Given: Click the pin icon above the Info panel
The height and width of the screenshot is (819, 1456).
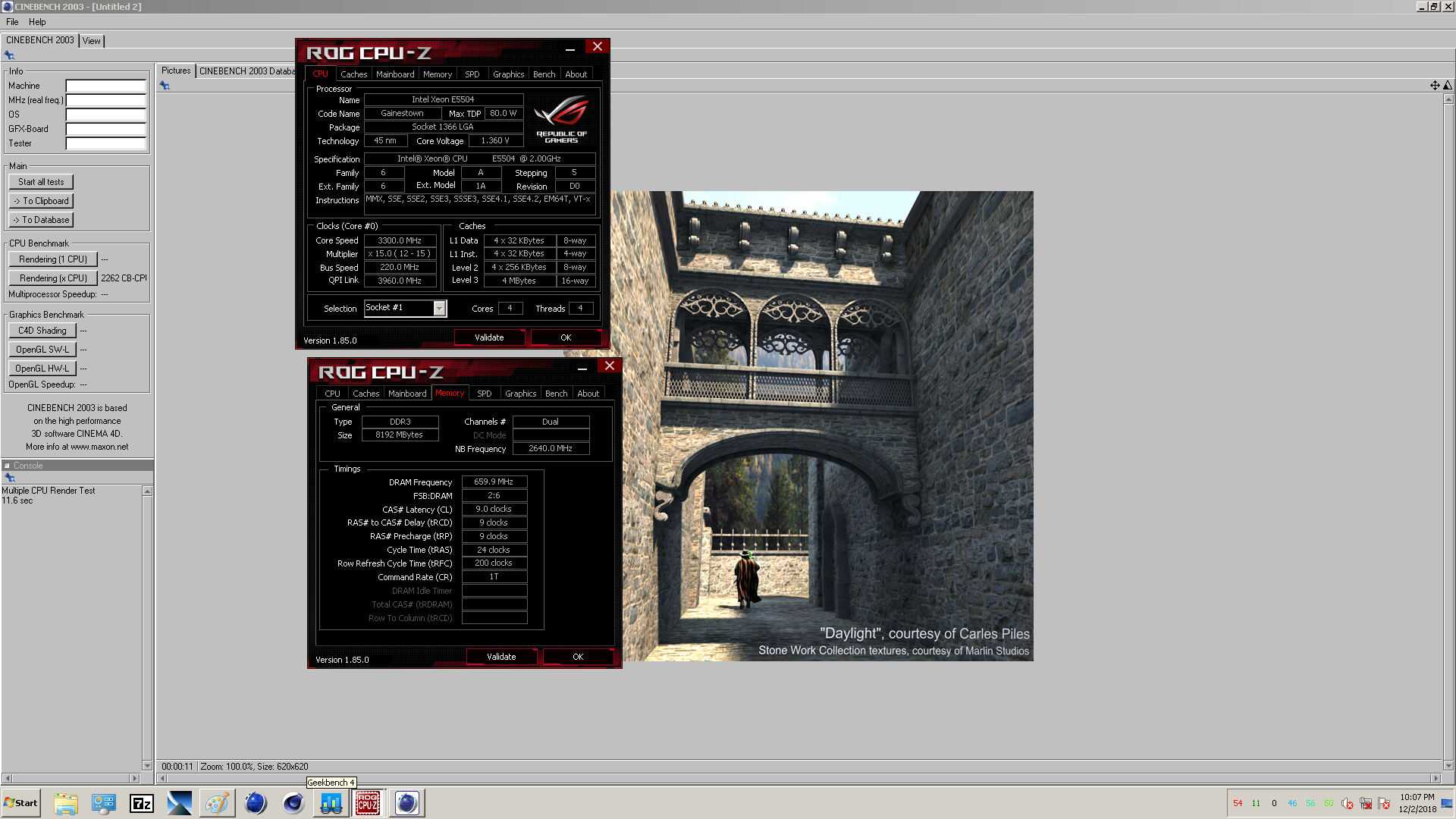Looking at the screenshot, I should click(x=9, y=55).
